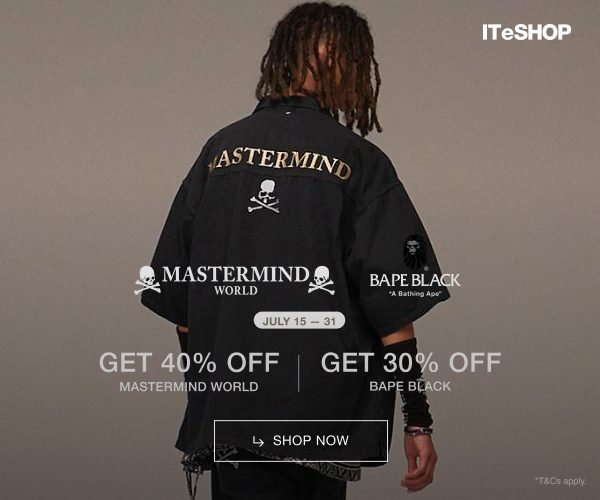
Task: Click the MASTERMIND WORLD caption under 40% off
Action: (189, 386)
